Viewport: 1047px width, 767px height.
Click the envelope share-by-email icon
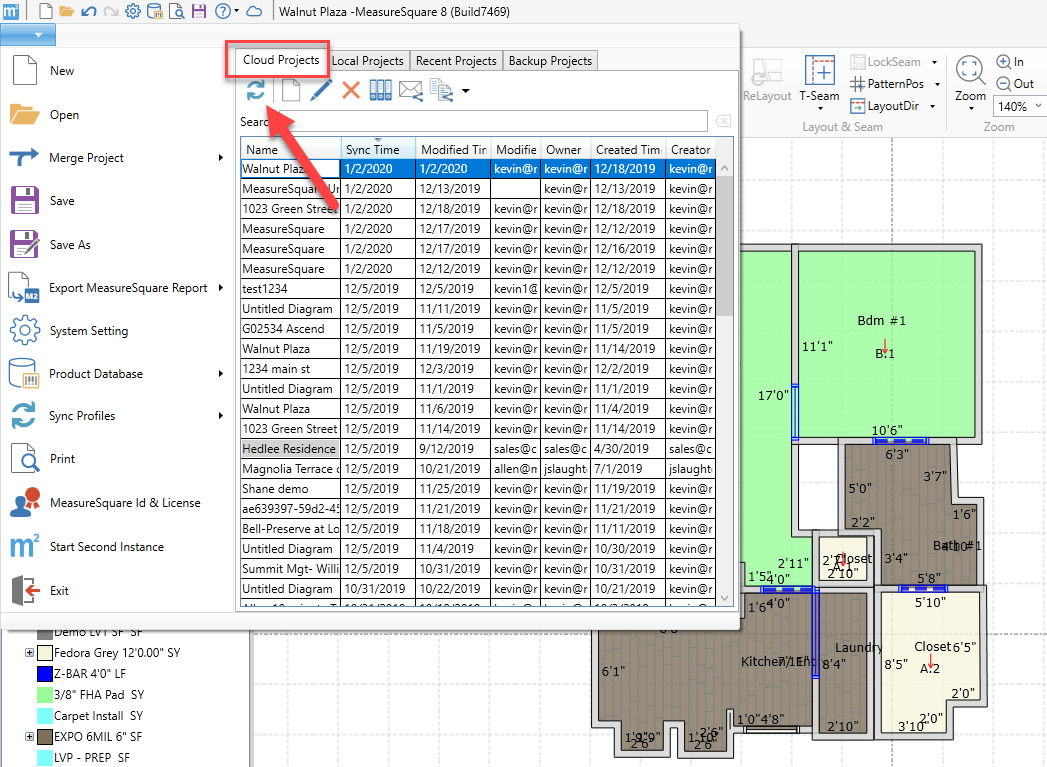410,91
